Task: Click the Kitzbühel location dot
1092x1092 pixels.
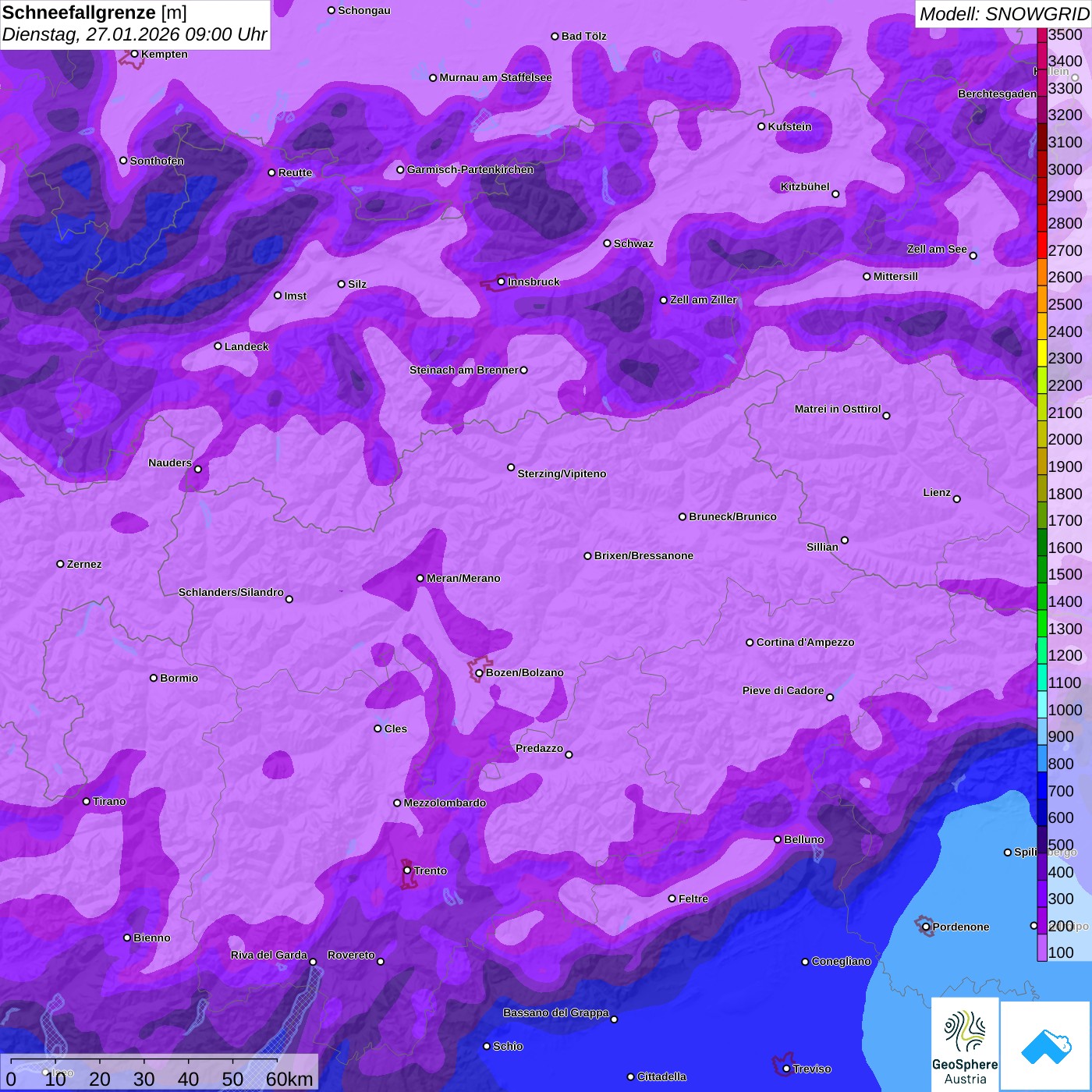Action: click(x=835, y=194)
